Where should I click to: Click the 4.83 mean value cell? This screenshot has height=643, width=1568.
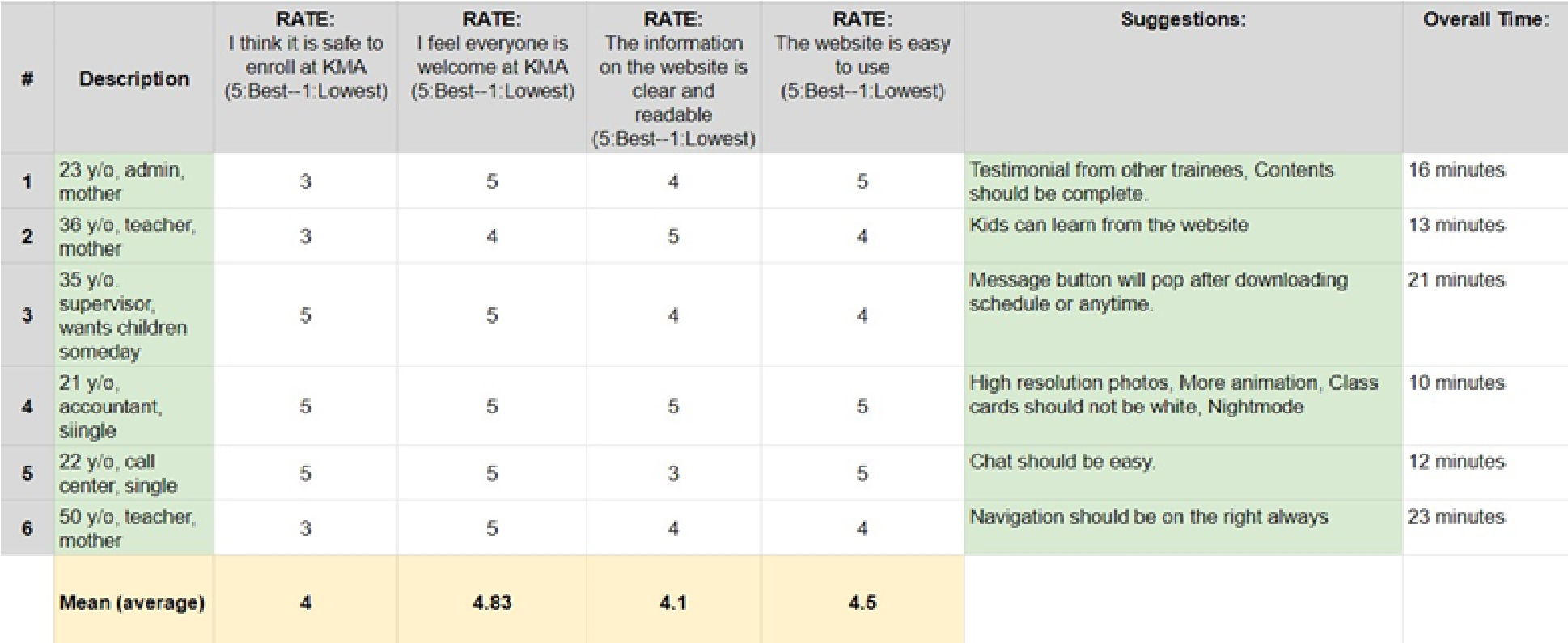pos(492,603)
